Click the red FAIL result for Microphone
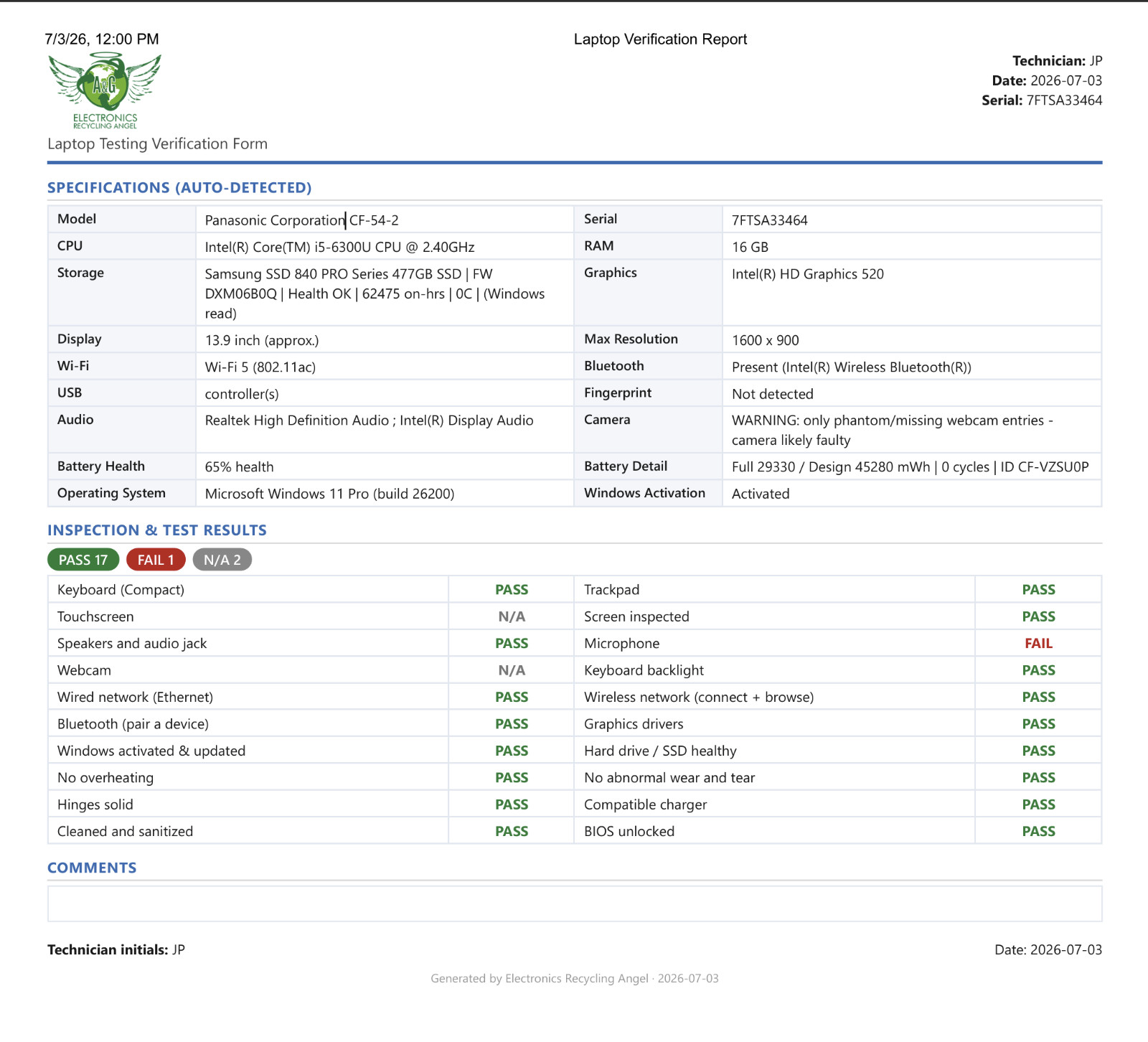Screen dimensions: 1148x1042 (1038, 644)
